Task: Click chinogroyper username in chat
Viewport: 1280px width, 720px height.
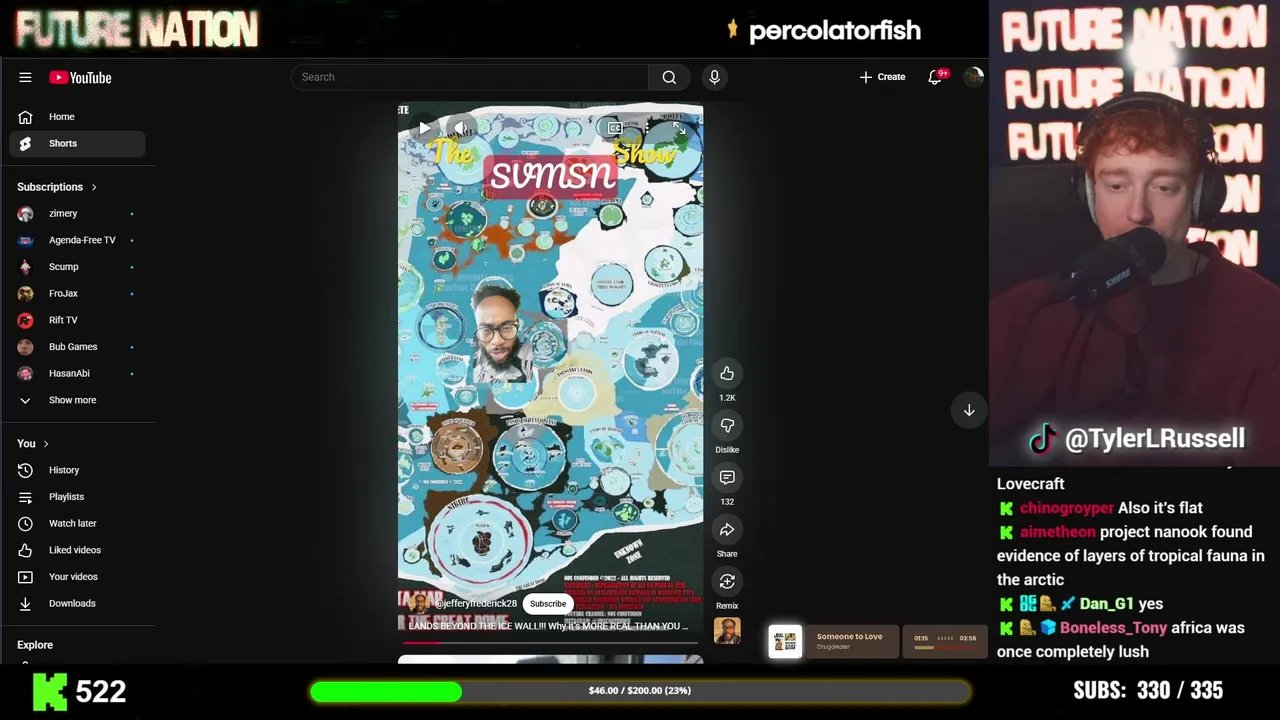Action: coord(1066,508)
